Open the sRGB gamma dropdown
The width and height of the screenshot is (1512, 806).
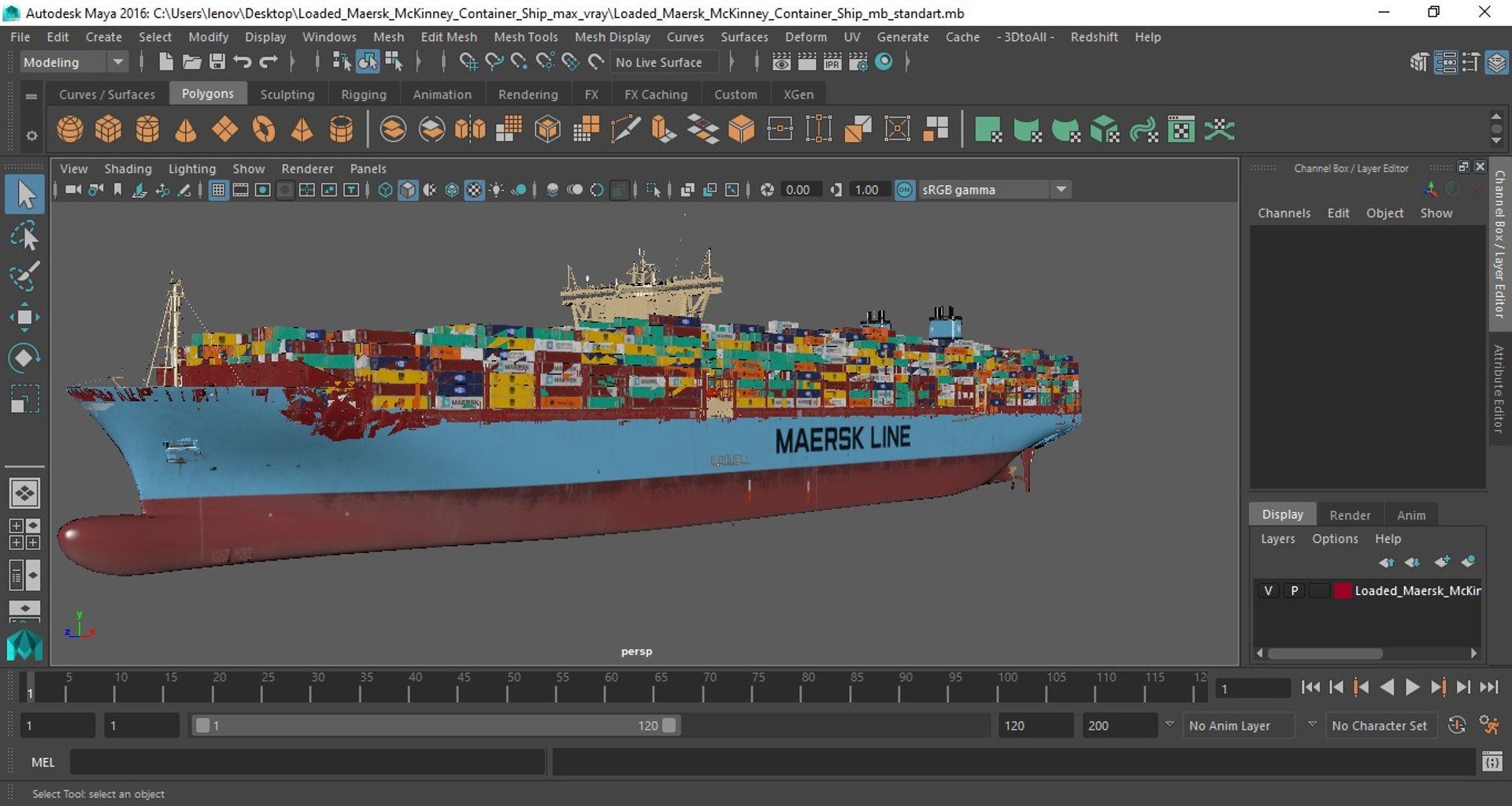tap(995, 190)
